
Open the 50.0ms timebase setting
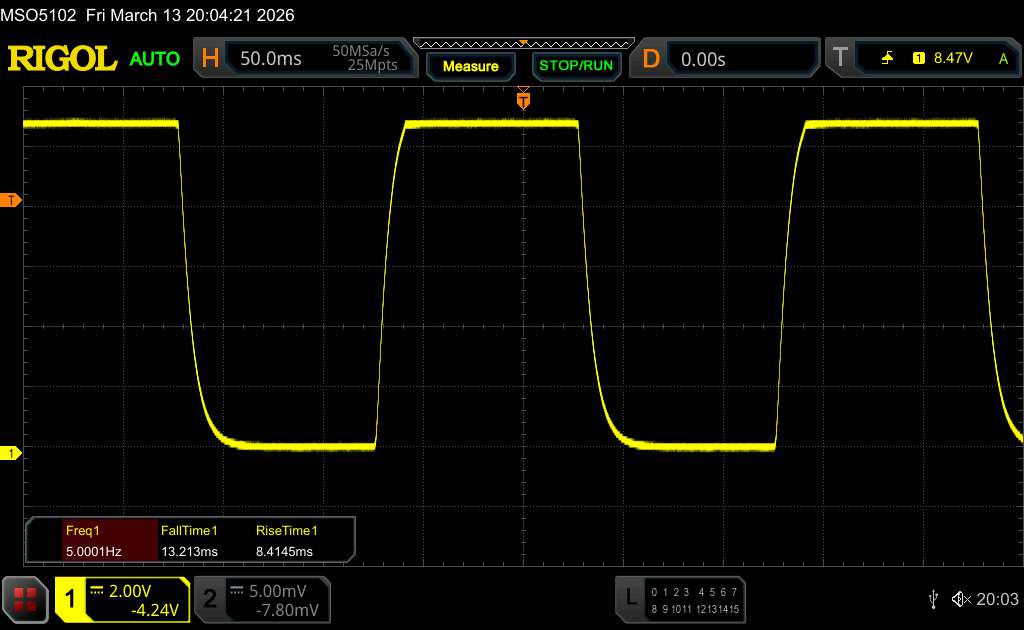[x=271, y=59]
